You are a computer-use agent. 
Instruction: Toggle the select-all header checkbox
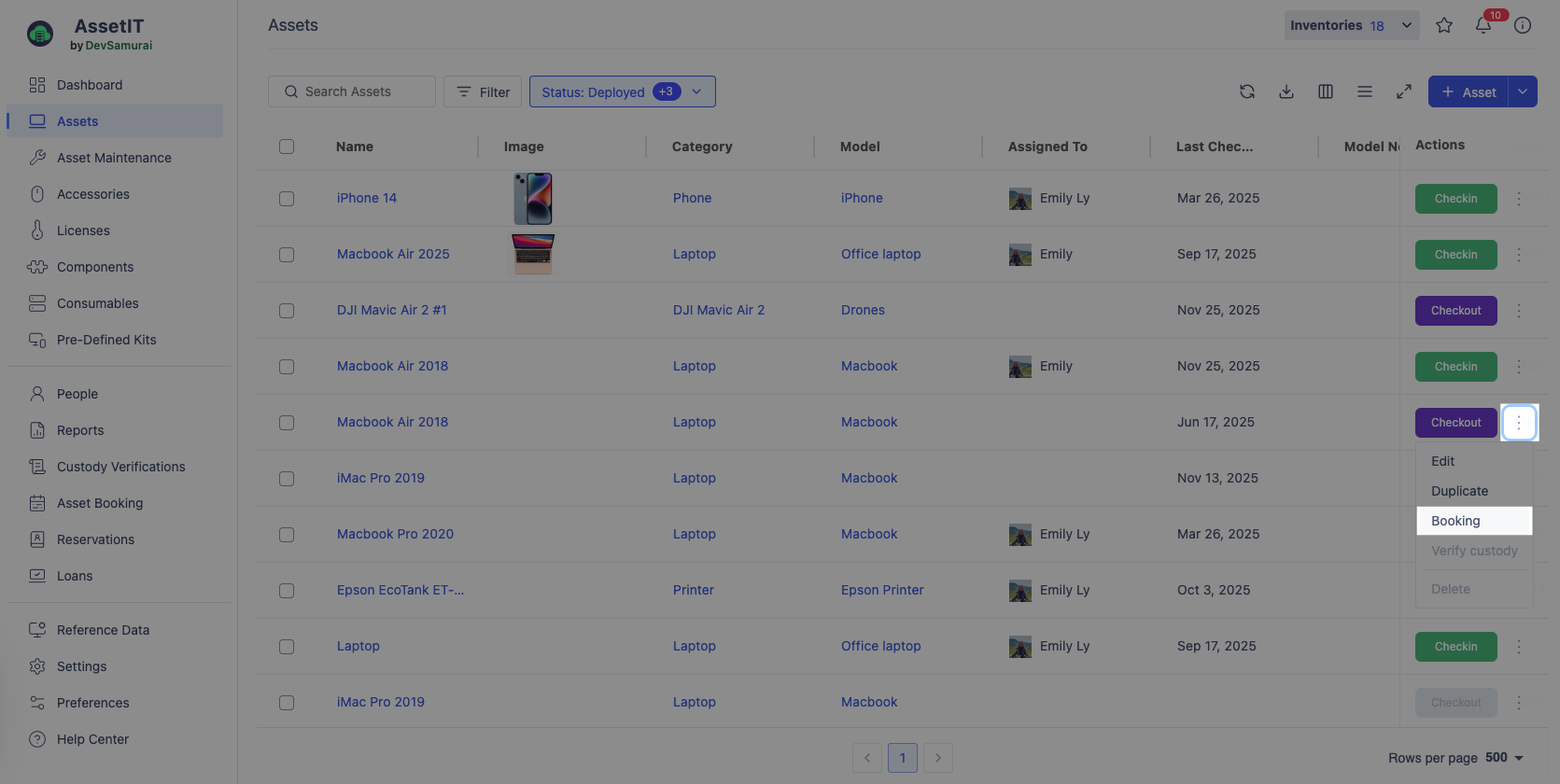coord(287,147)
